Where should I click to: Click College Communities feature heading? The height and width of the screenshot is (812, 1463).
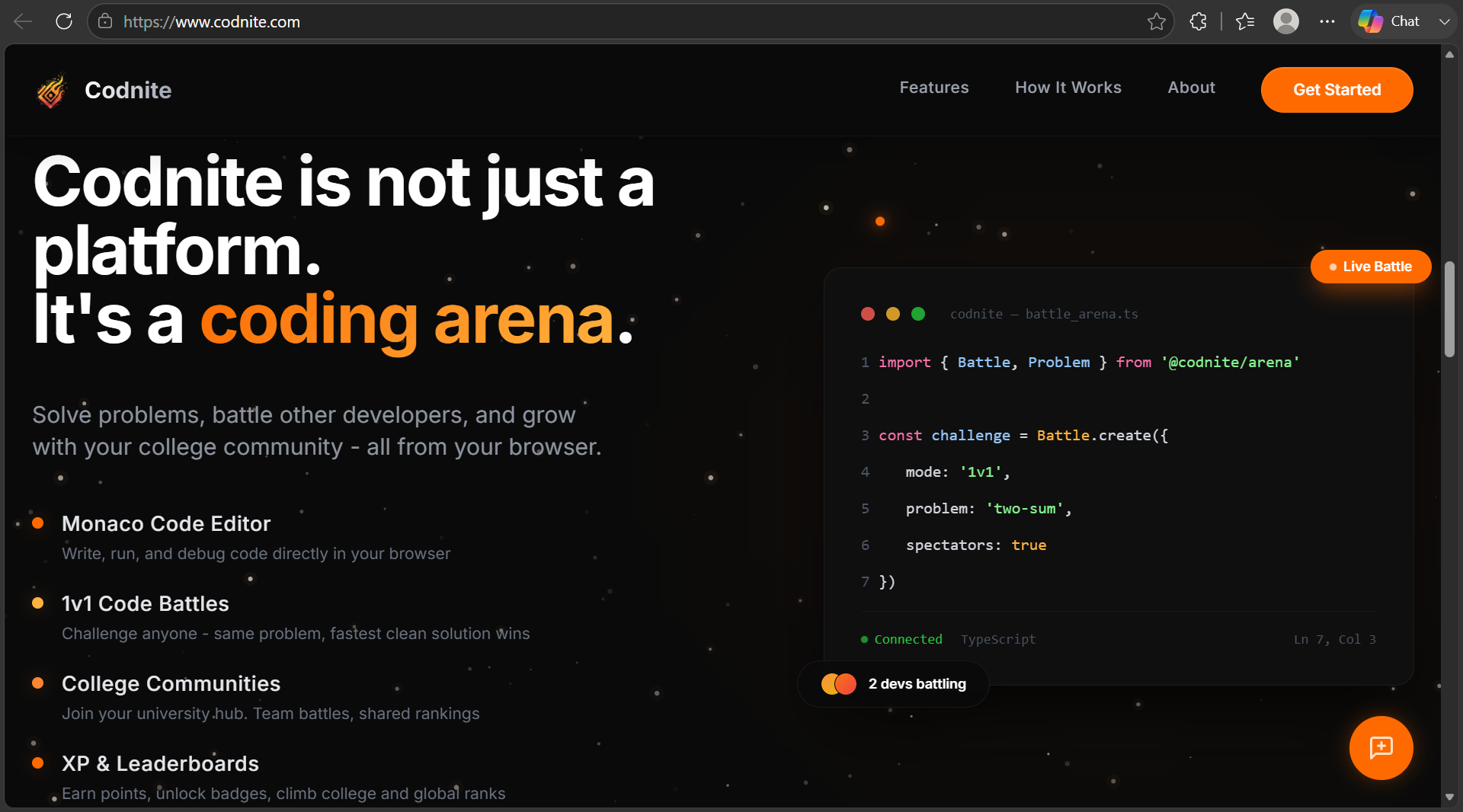171,683
